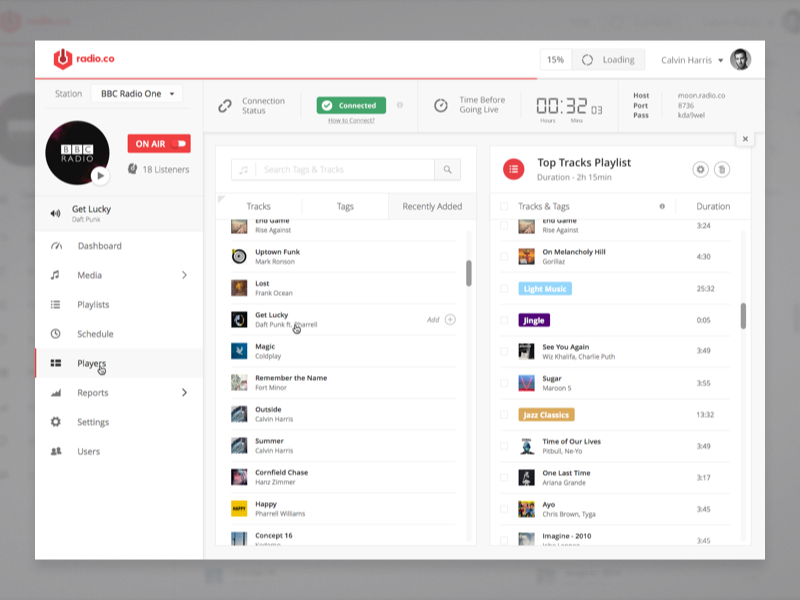Click the purple Jingle tag label
The image size is (800, 600).
[x=534, y=320]
